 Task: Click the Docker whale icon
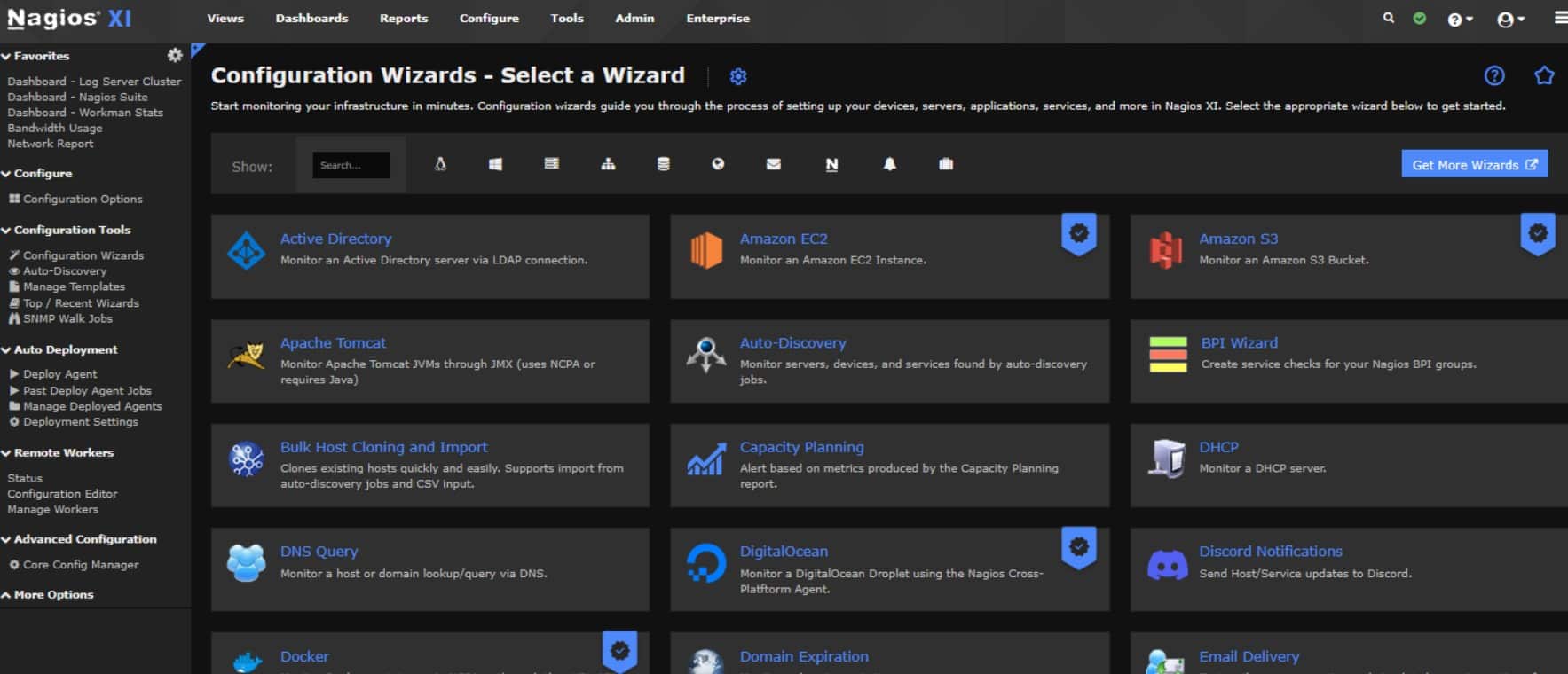[x=247, y=663]
